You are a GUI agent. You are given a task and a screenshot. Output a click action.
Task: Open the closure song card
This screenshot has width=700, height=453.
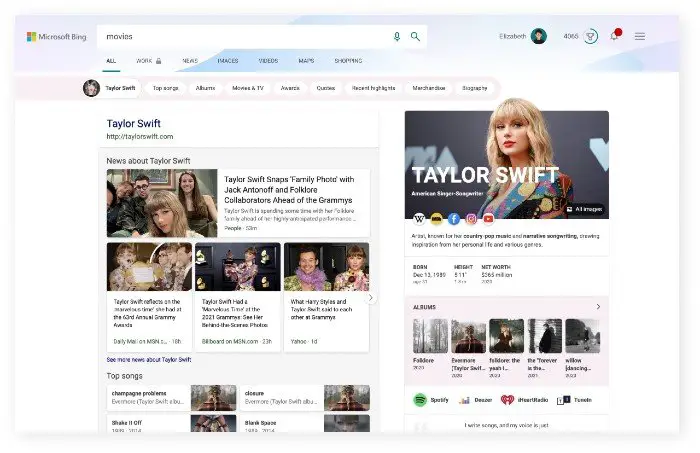(x=305, y=398)
